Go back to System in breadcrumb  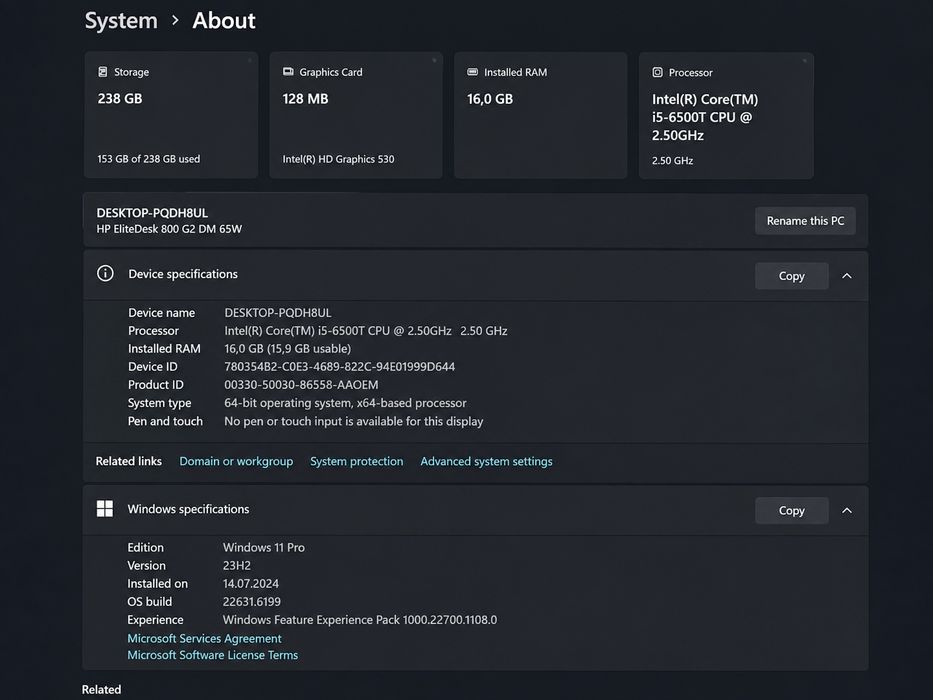121,20
